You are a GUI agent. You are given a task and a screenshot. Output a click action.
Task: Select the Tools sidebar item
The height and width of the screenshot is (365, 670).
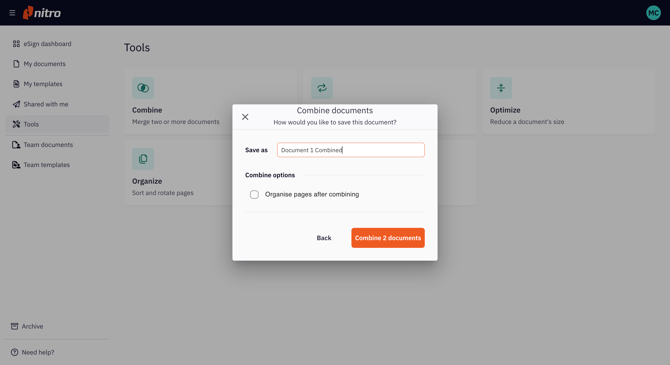tap(57, 124)
